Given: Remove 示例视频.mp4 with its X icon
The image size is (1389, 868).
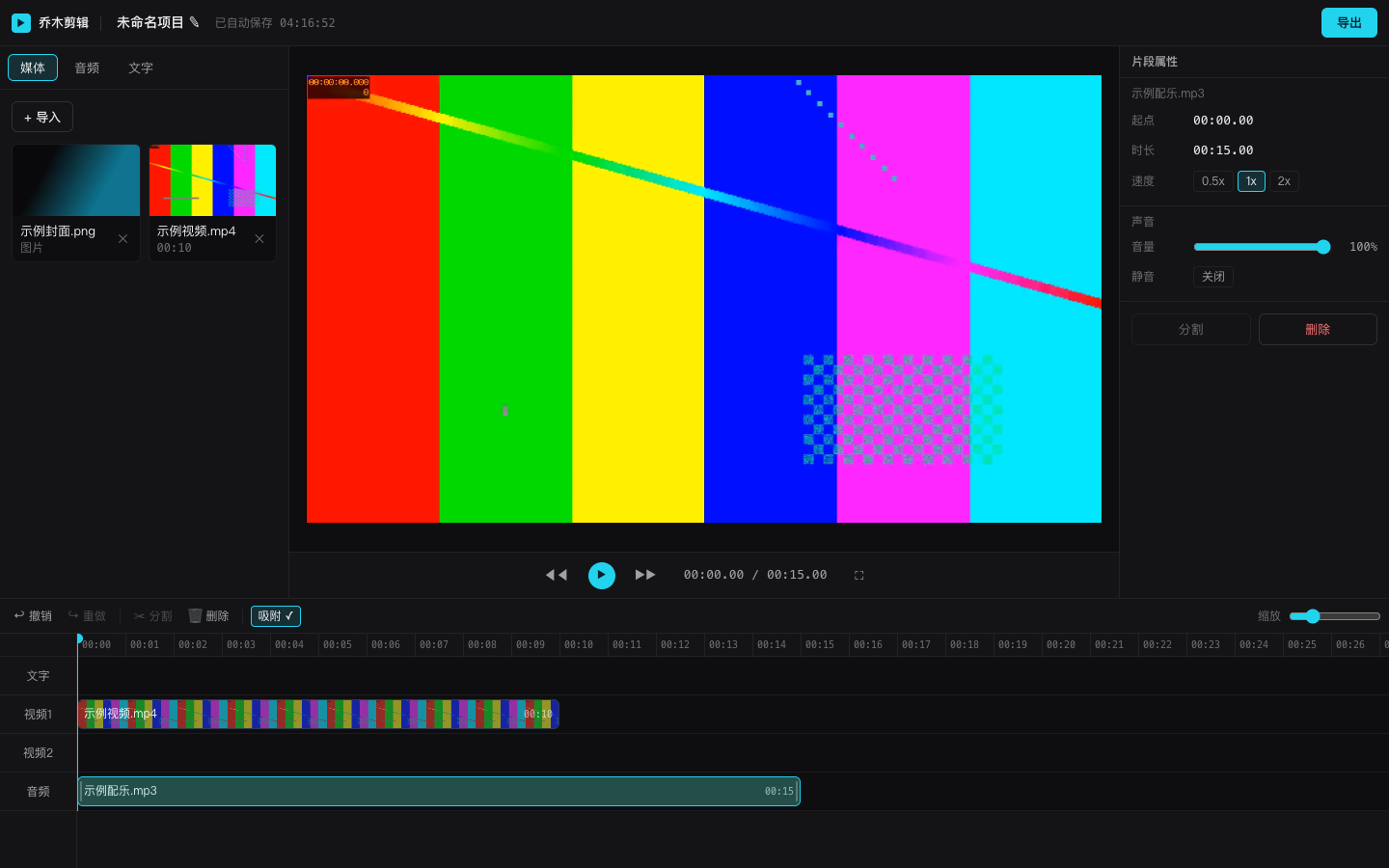Looking at the screenshot, I should click(x=259, y=238).
